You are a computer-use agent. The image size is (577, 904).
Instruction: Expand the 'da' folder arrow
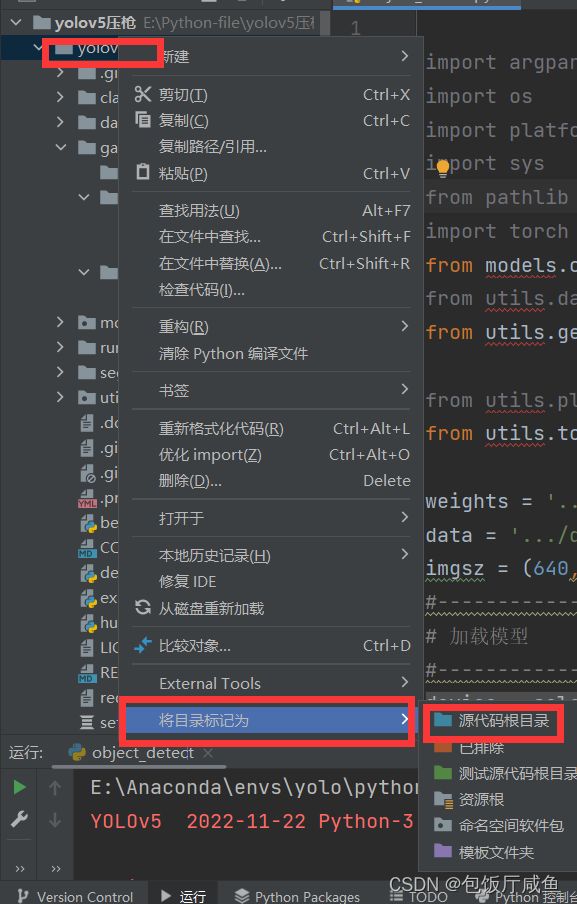(60, 122)
